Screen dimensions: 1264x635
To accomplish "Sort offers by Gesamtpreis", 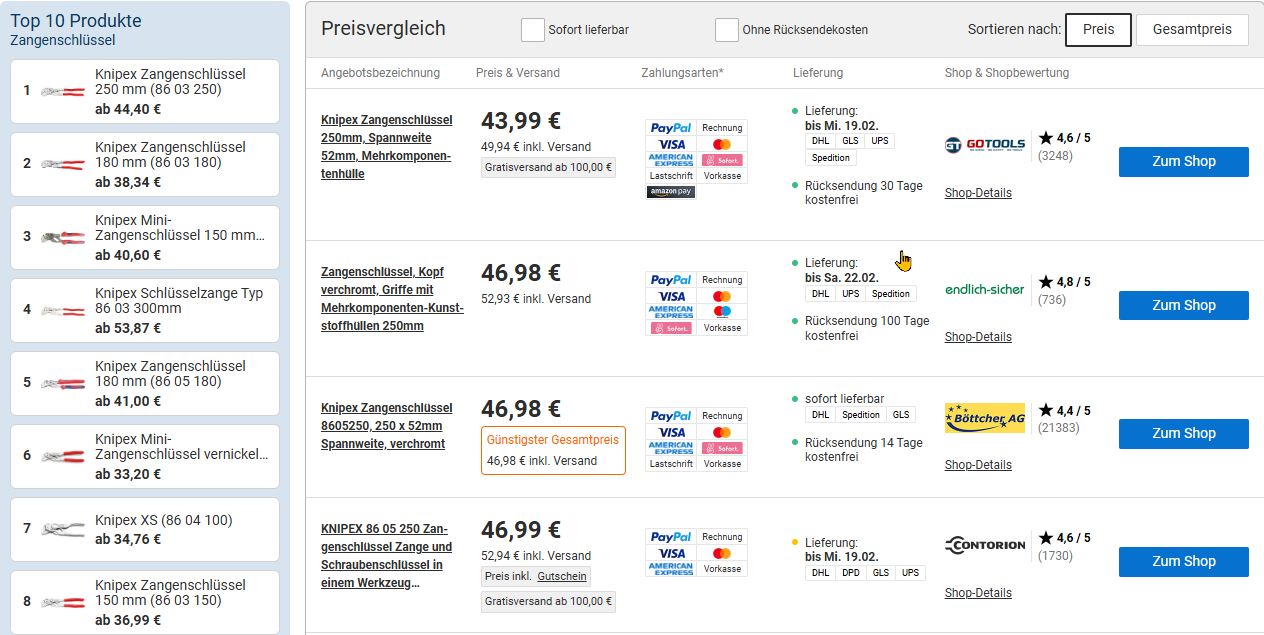I will pos(1192,30).
